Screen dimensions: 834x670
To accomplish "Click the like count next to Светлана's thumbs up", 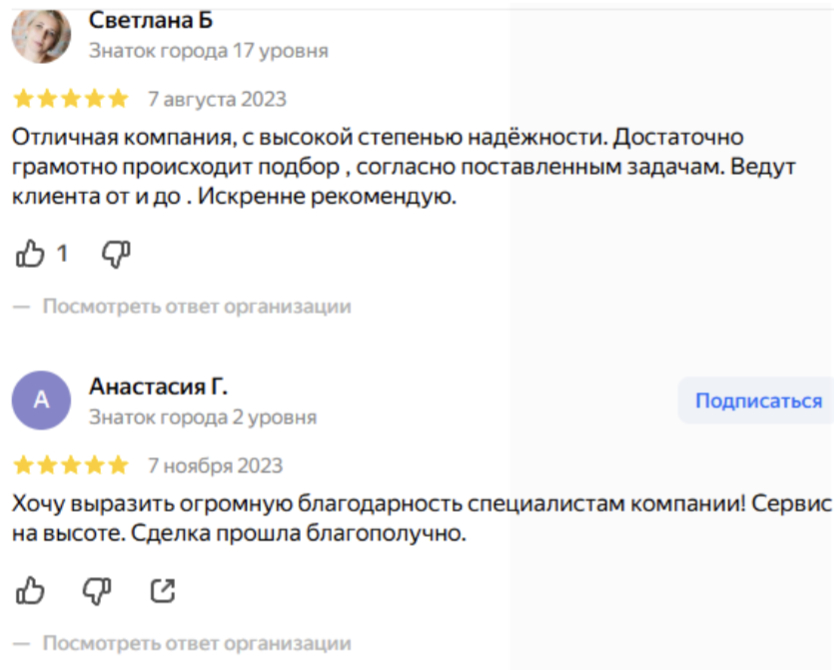I will point(62,255).
